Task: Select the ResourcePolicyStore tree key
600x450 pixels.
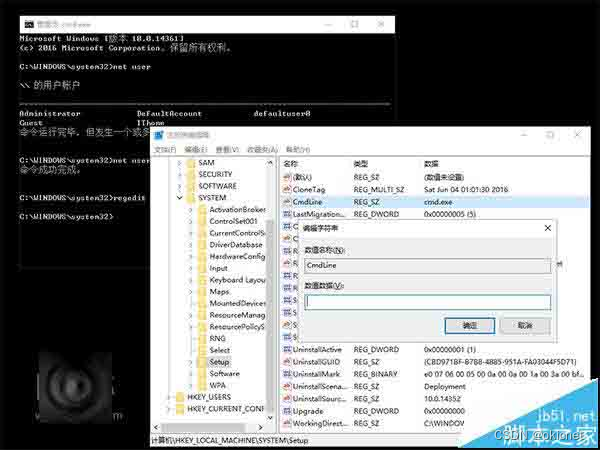Action: point(237,327)
